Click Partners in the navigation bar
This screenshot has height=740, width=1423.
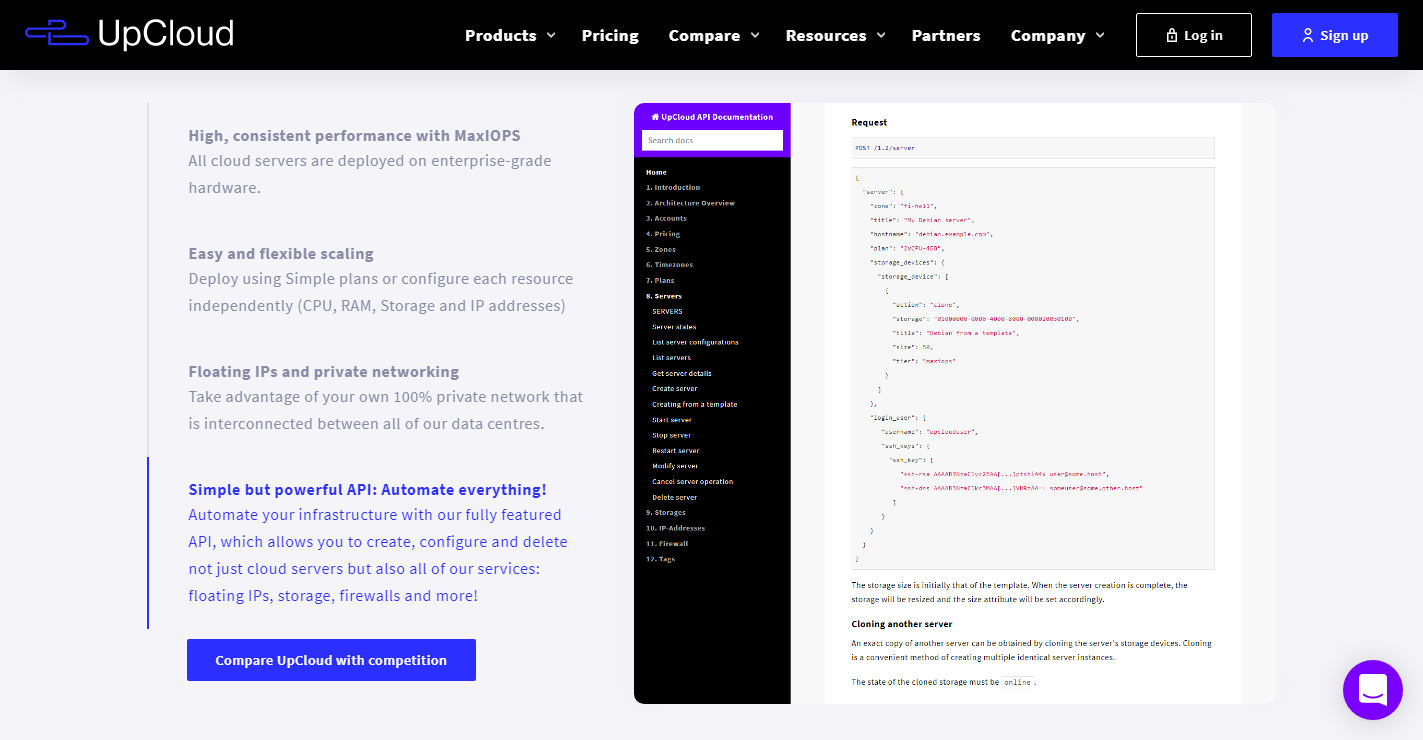(x=945, y=35)
